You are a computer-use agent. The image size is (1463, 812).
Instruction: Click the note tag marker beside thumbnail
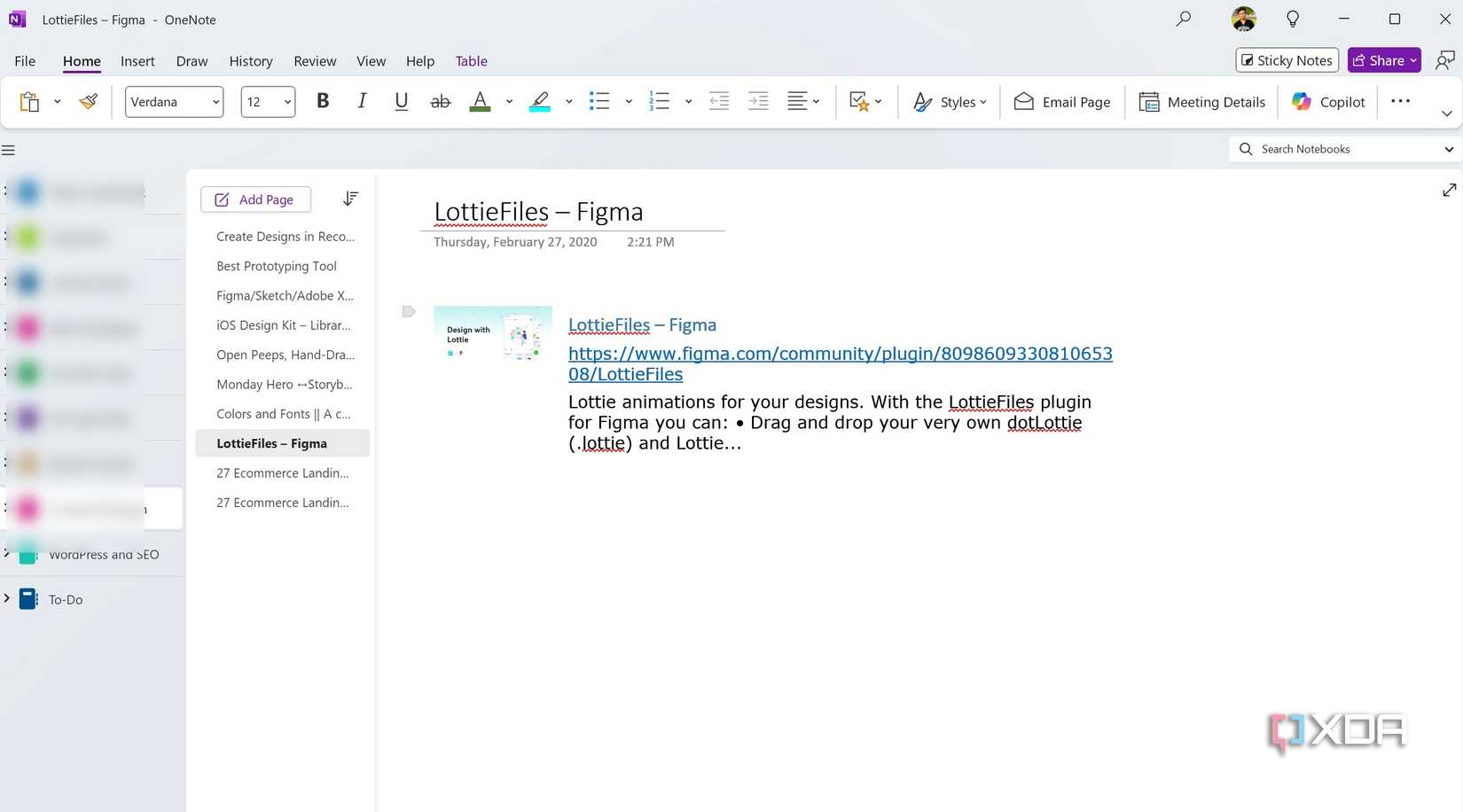coord(408,311)
